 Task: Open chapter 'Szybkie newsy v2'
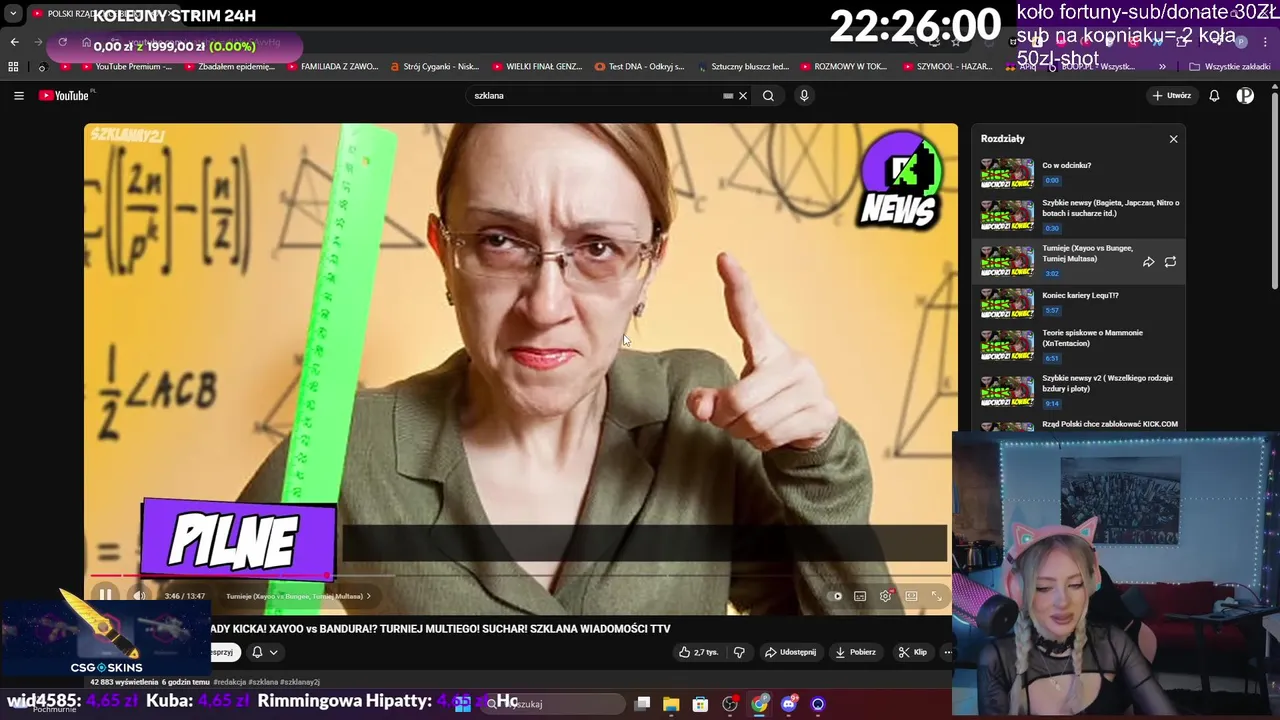(x=1079, y=391)
